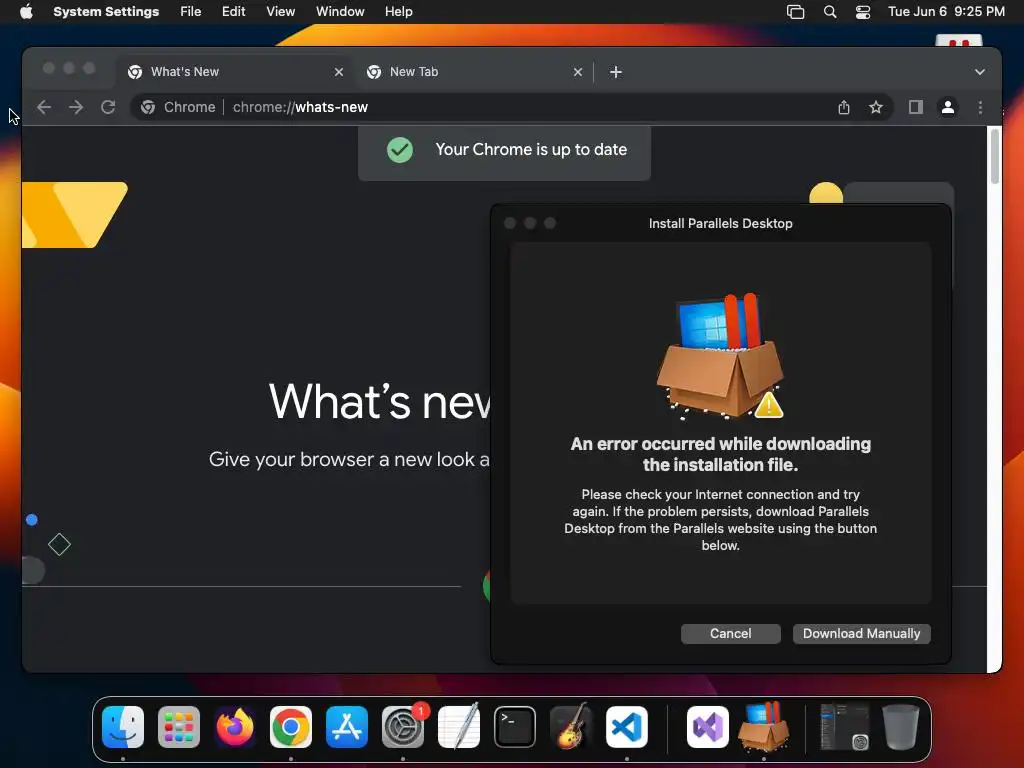
Task: Open the minimized window thumbnail in the Dock
Action: pyautogui.click(x=844, y=727)
